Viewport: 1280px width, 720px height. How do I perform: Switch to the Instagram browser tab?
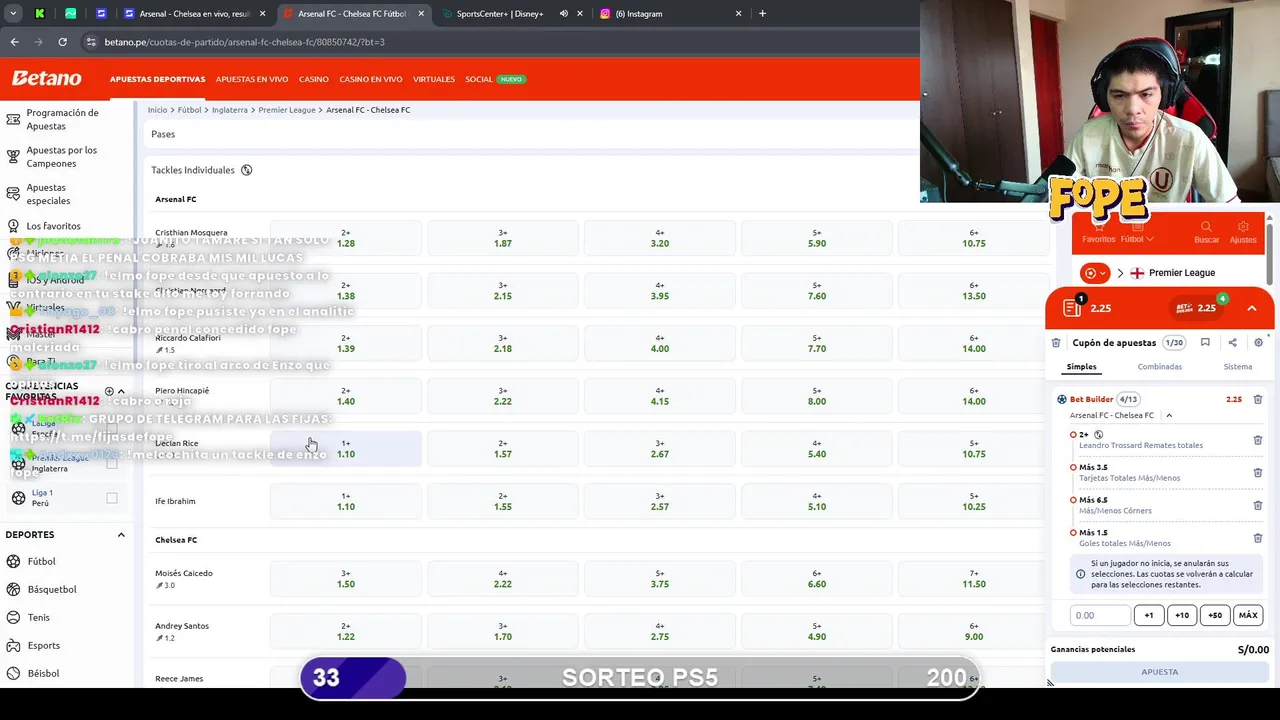[673, 14]
